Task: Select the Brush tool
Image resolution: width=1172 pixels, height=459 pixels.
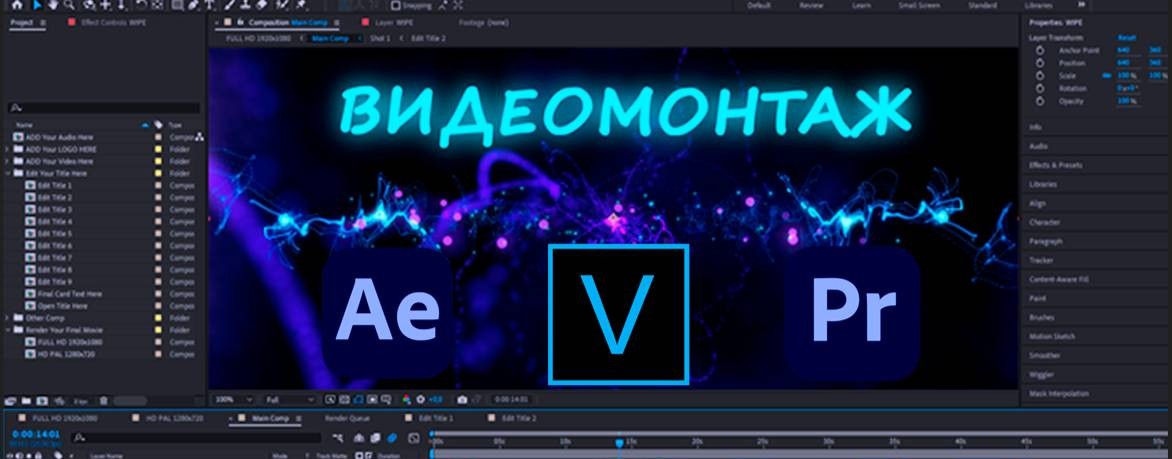Action: [x=230, y=4]
